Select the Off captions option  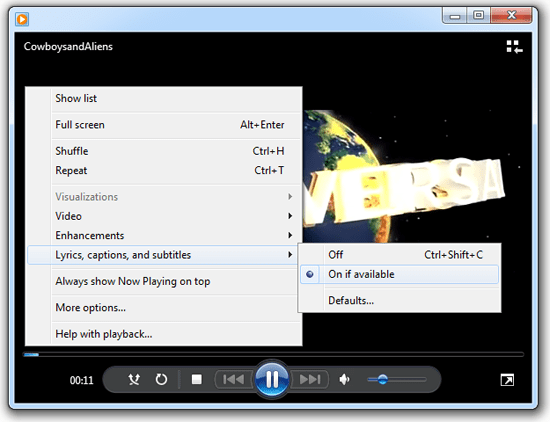pos(400,255)
